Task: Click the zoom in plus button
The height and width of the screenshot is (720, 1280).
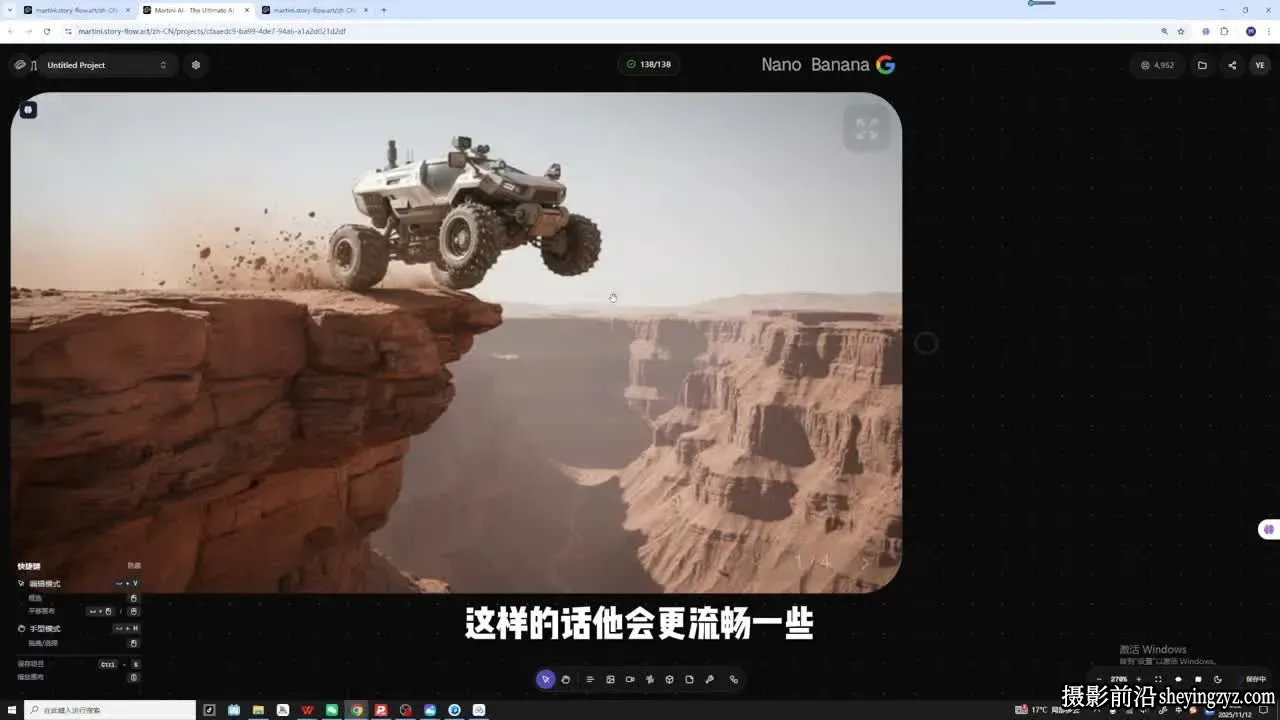Action: click(x=1138, y=679)
